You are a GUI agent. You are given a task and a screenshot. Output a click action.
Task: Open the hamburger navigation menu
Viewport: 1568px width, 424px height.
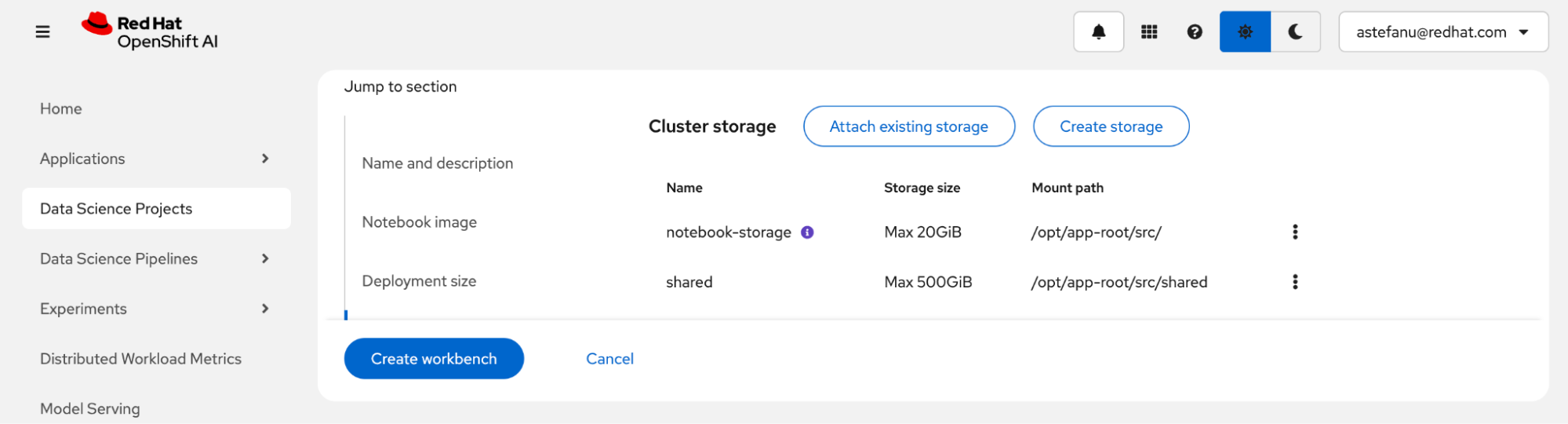43,32
